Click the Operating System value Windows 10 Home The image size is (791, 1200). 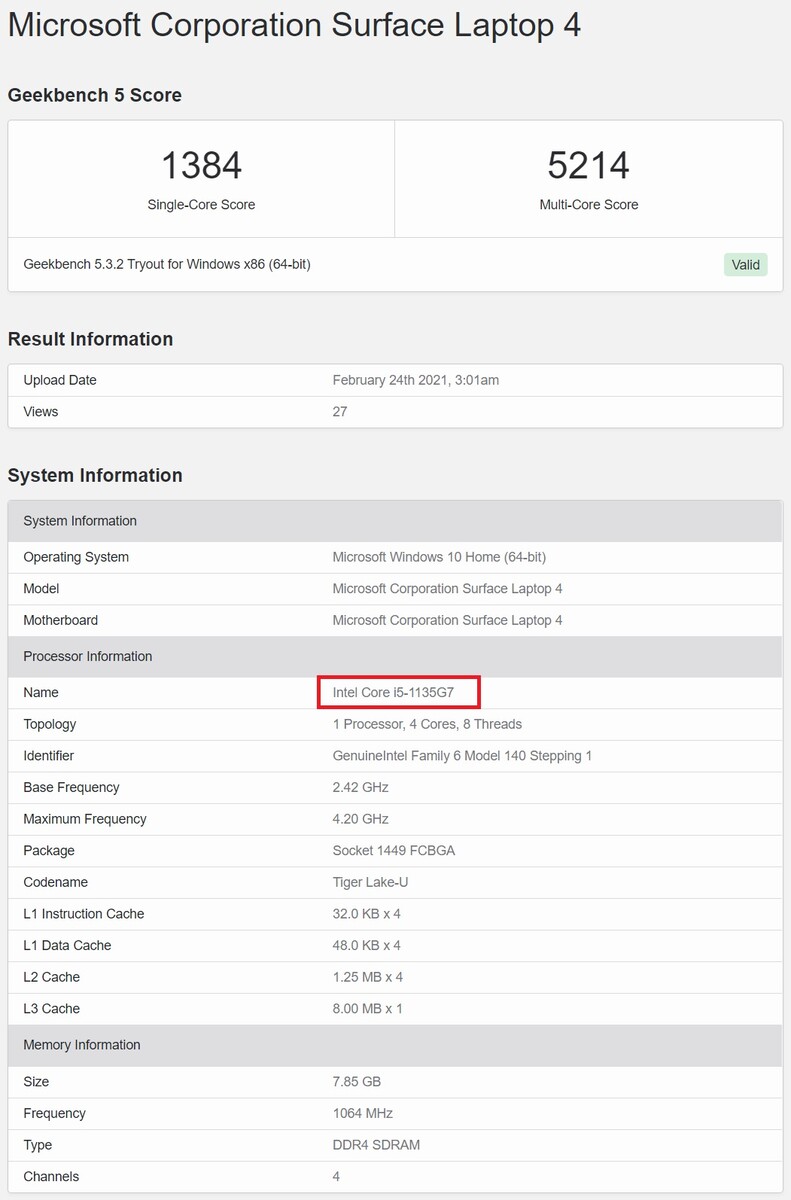[439, 557]
